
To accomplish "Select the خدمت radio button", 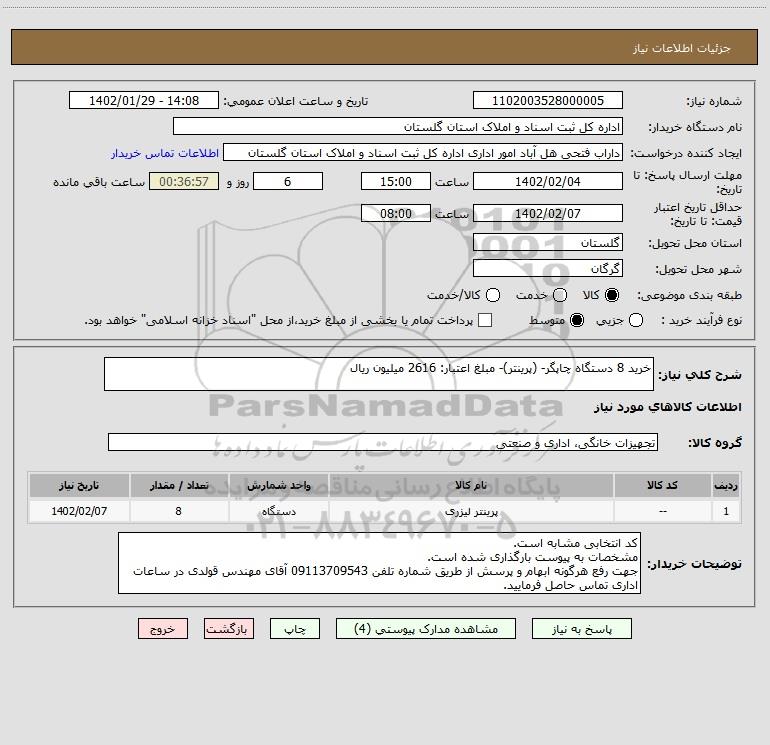I will click(x=560, y=295).
